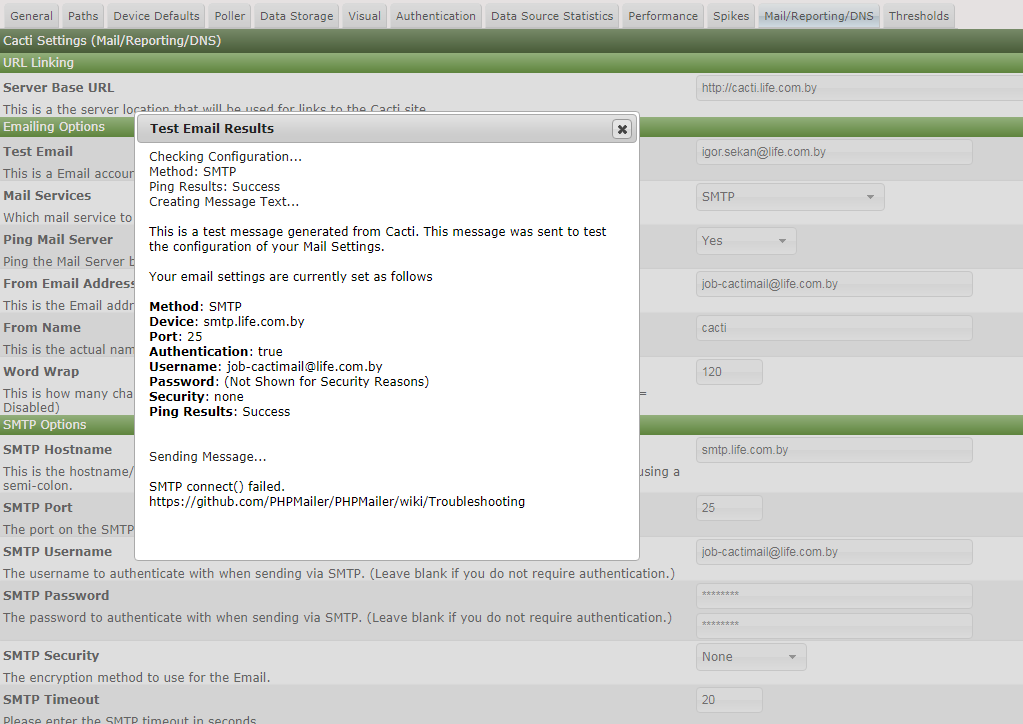Click the Server Base URL field
The height and width of the screenshot is (724, 1023).
point(859,88)
